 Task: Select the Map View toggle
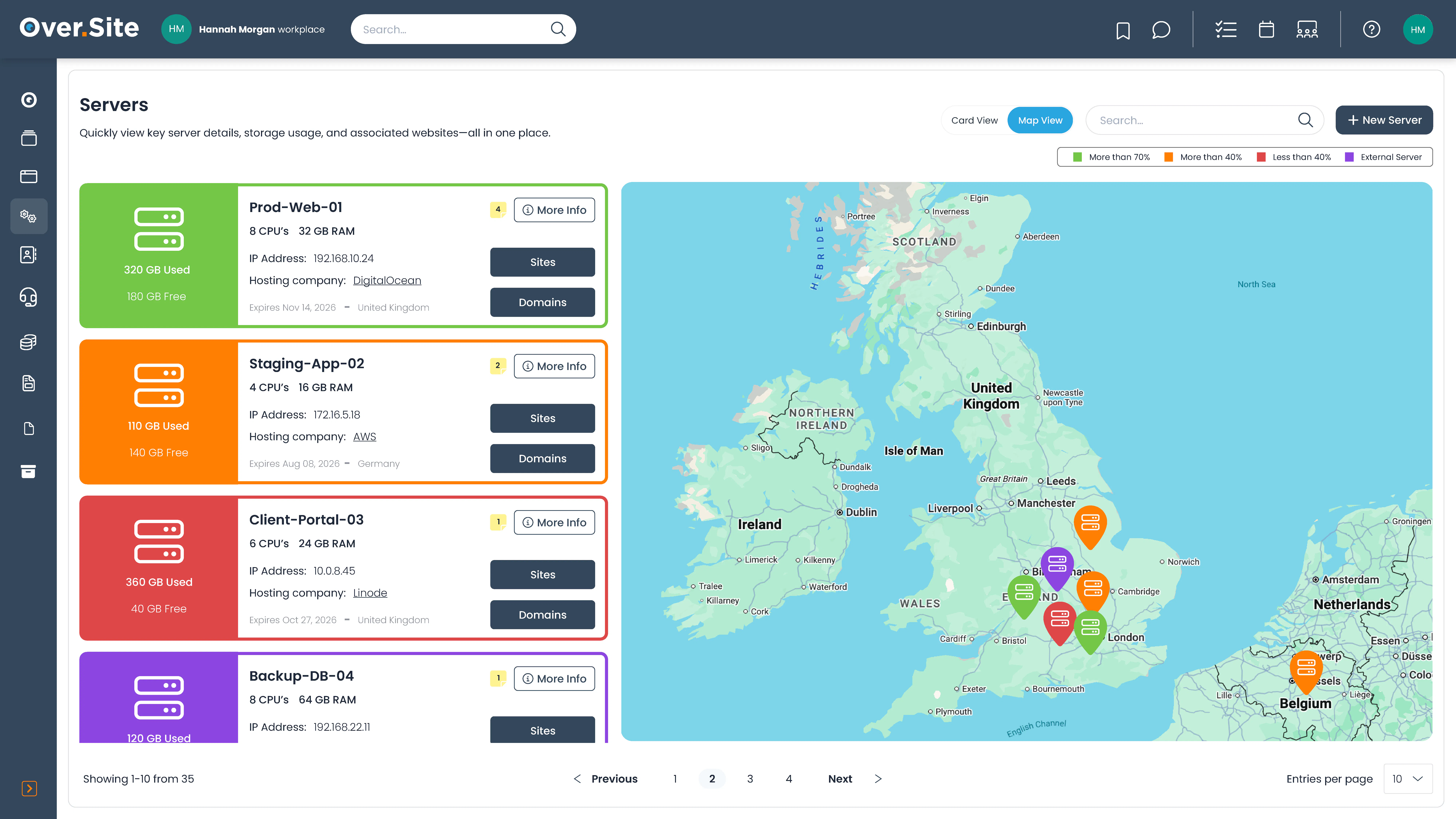[1040, 120]
